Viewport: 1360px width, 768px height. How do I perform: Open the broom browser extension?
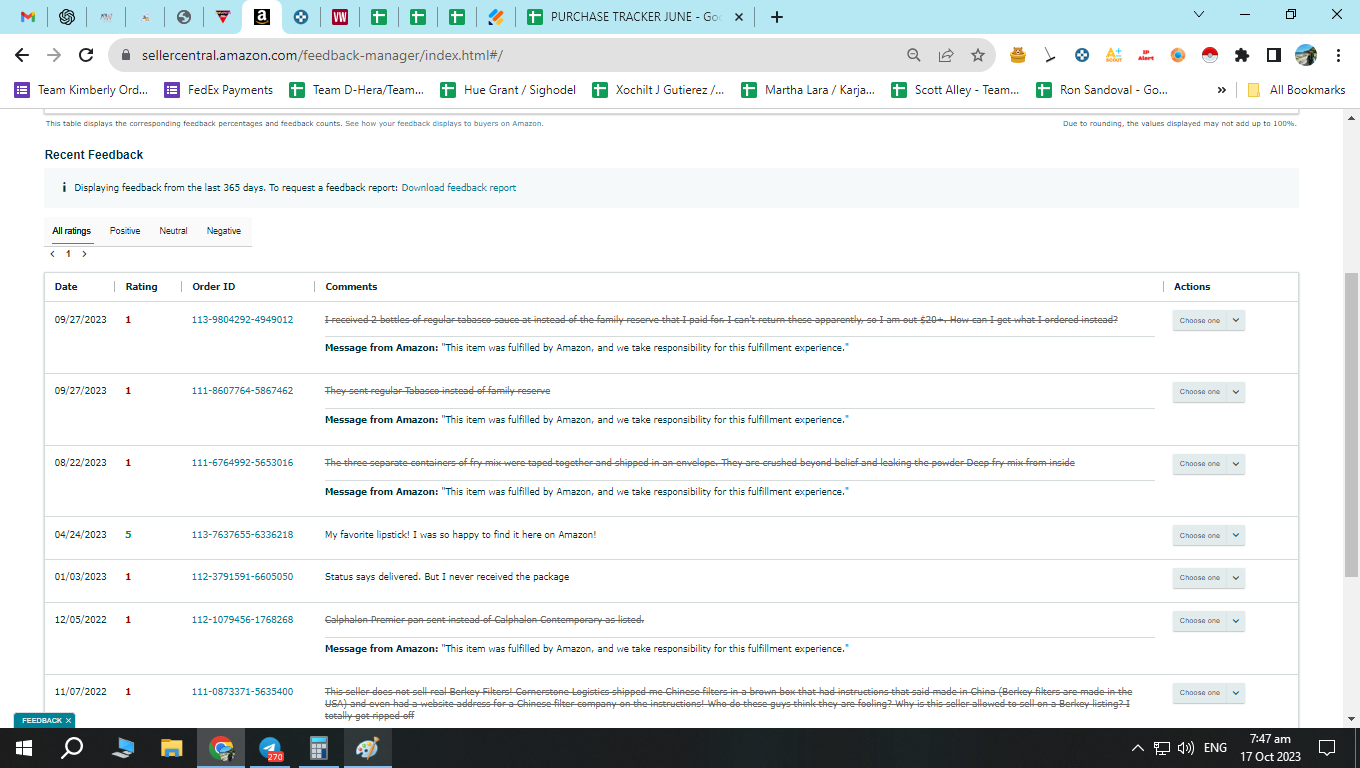click(1050, 55)
